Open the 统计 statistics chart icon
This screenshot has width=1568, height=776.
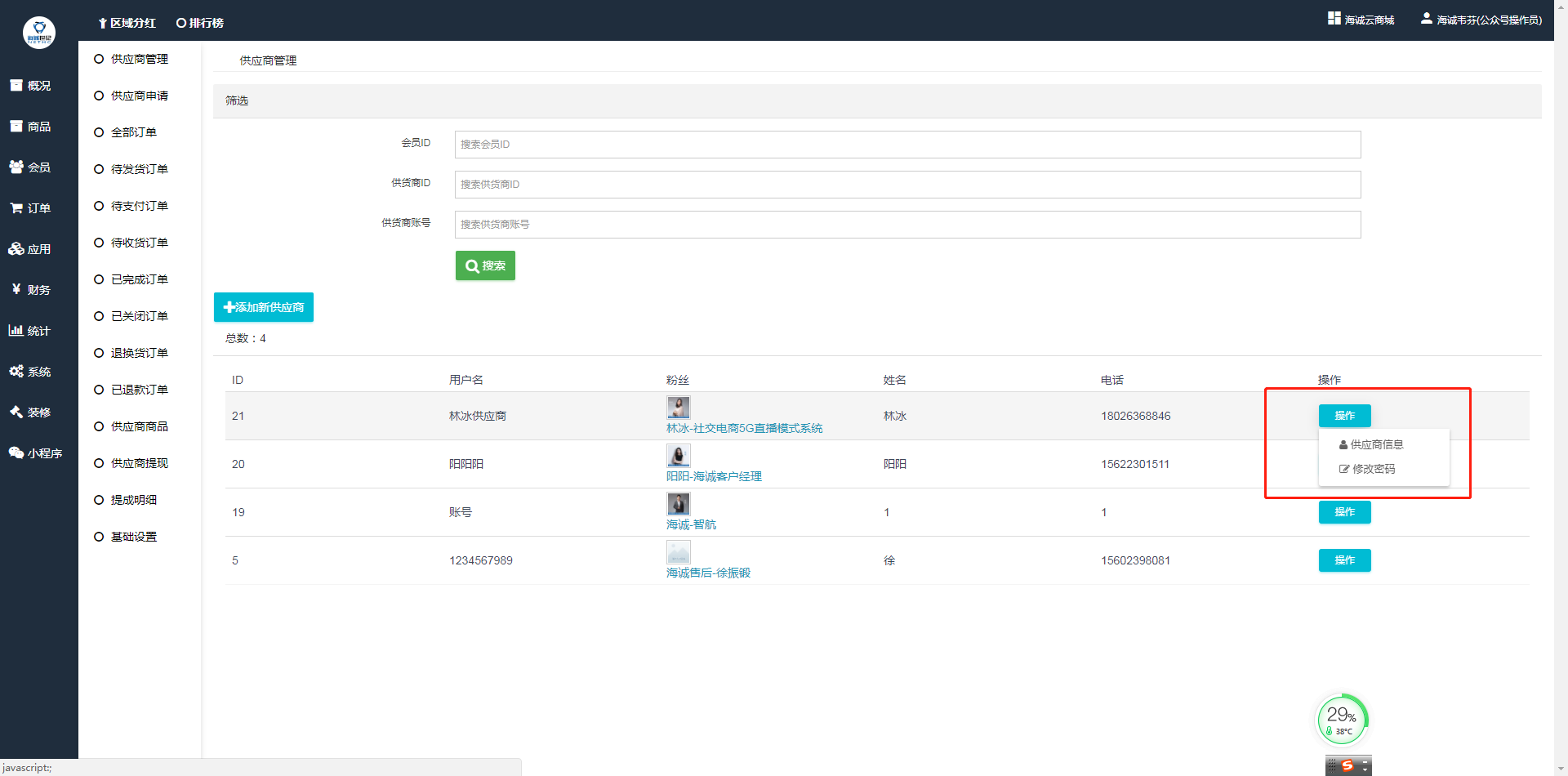tap(16, 331)
